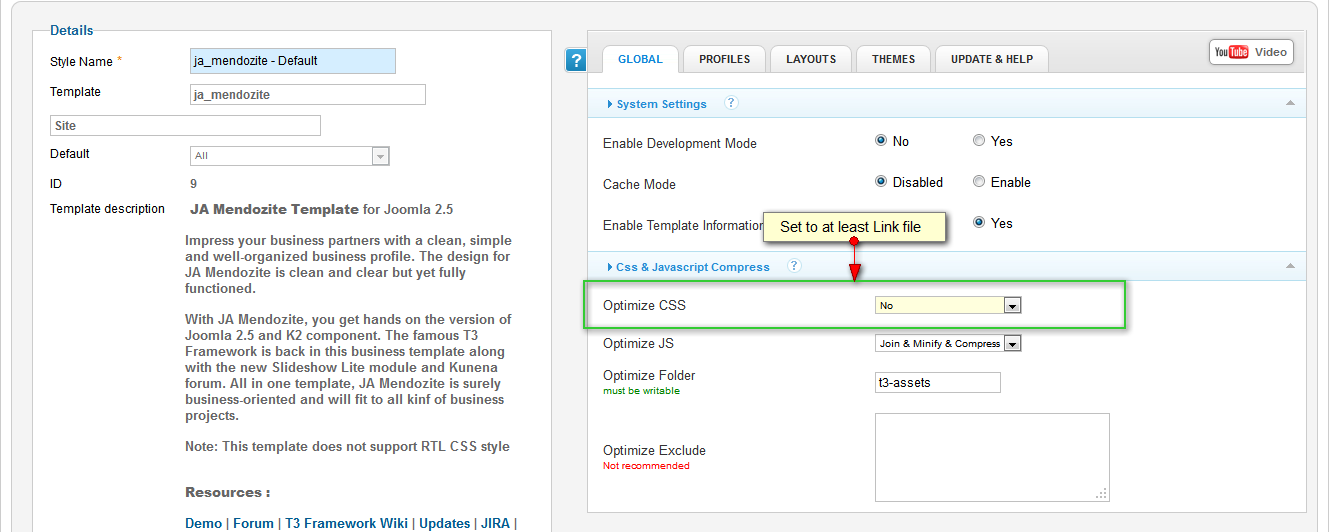Select Enable for Cache Mode
Viewport: 1331px width, 532px height.
[979, 182]
